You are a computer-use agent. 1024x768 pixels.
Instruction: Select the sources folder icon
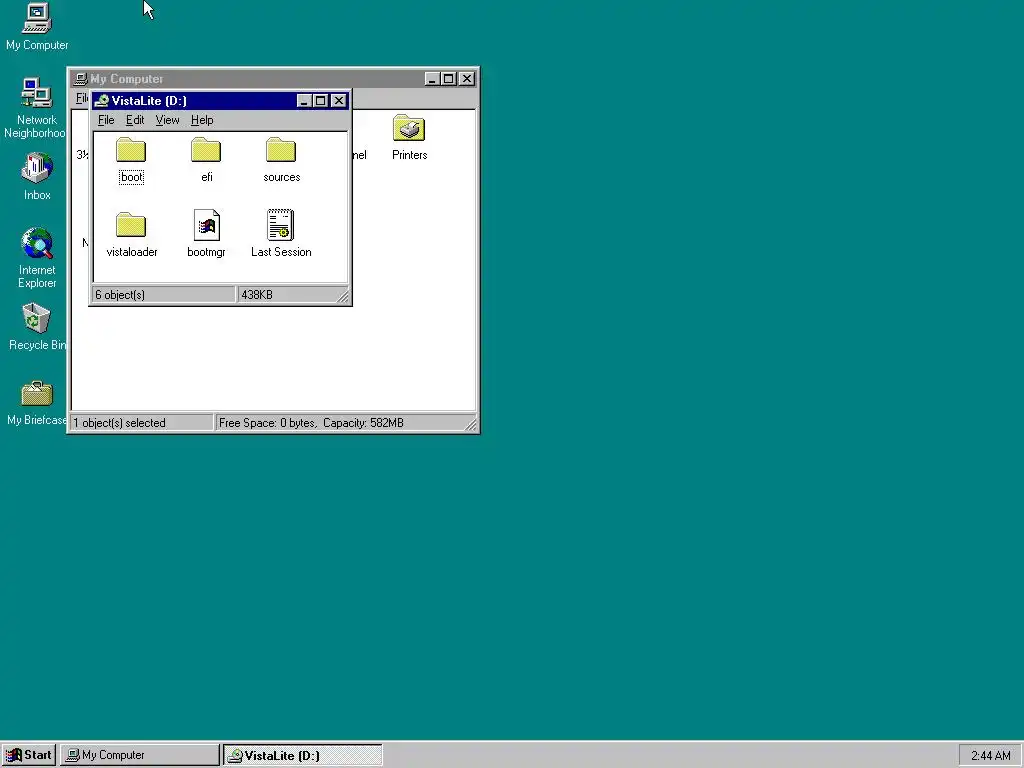281,150
